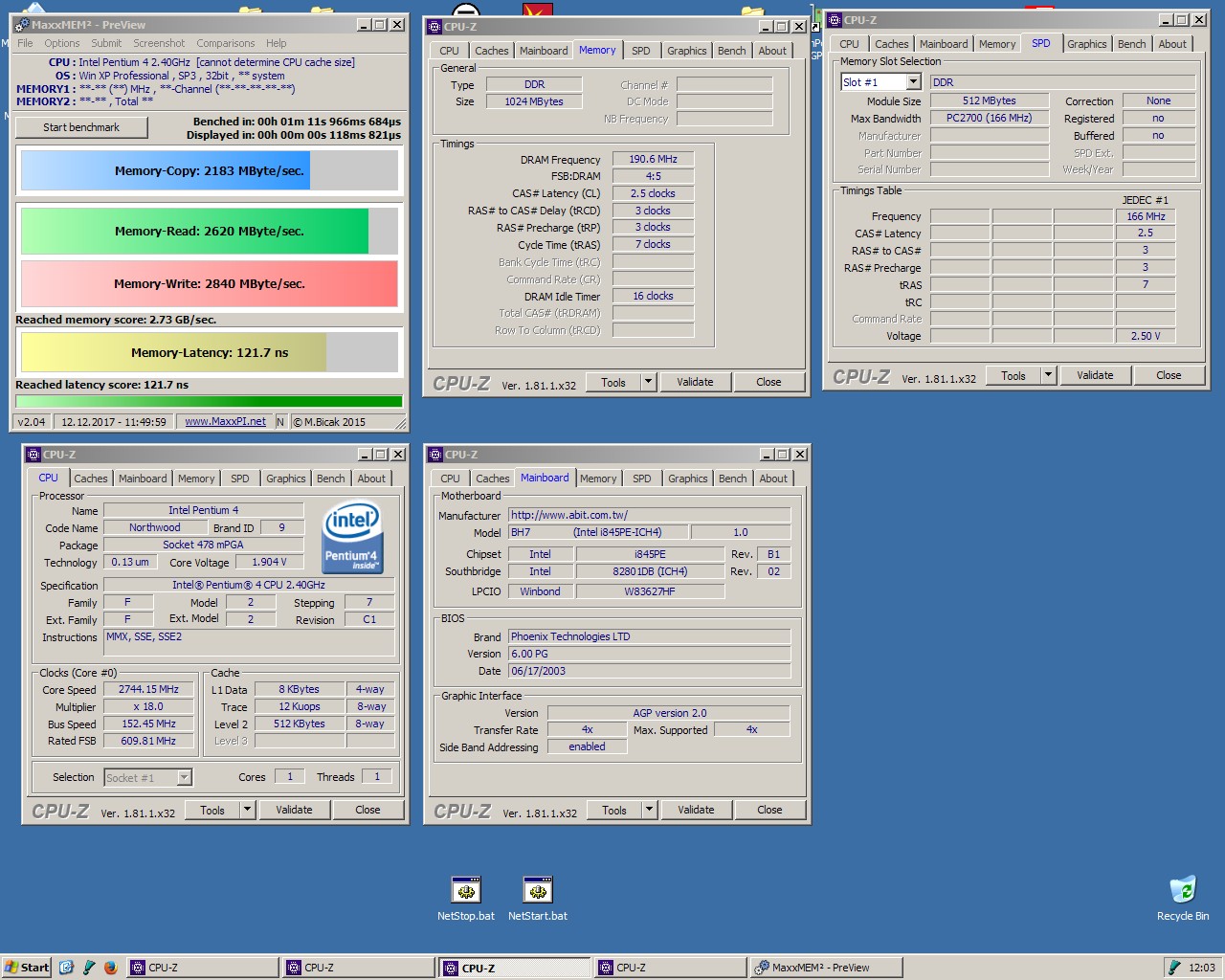Click Start benchmark in MaxxMEM²
The width and height of the screenshot is (1225, 980).
pos(81,127)
